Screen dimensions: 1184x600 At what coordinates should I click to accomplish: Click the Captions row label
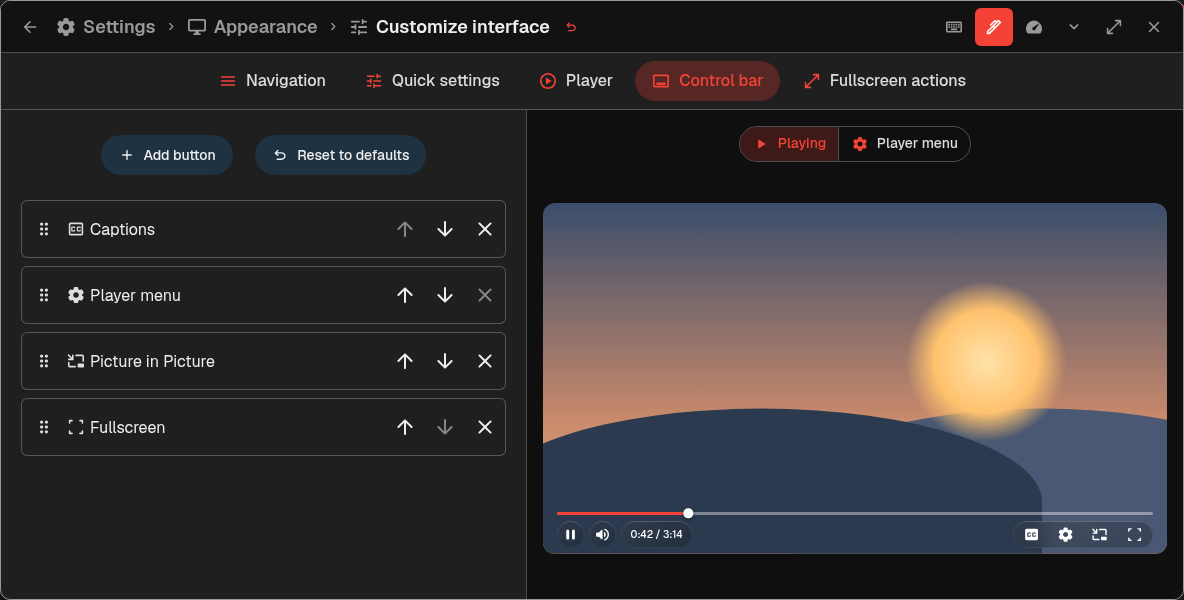122,229
